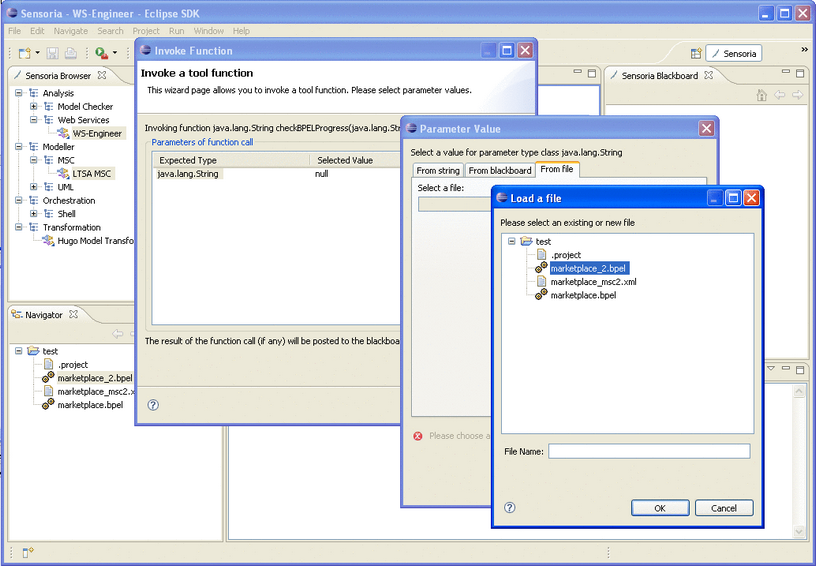Open the External Tools dropdown arrow
This screenshot has height=566, width=816.
point(115,53)
